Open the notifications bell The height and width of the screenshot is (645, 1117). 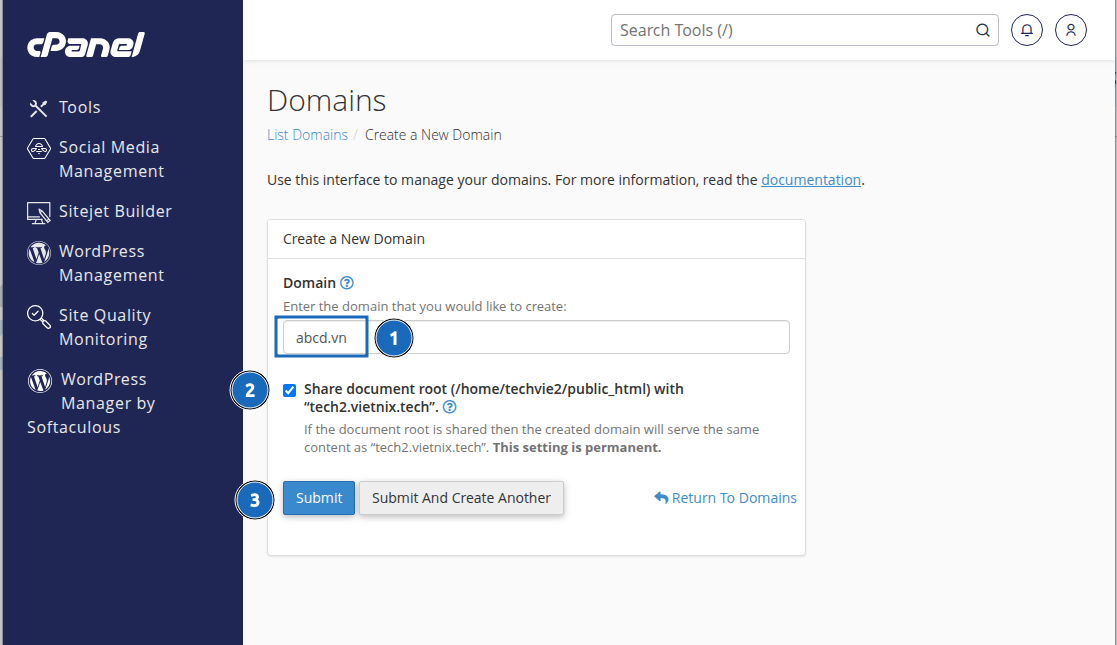(1027, 30)
